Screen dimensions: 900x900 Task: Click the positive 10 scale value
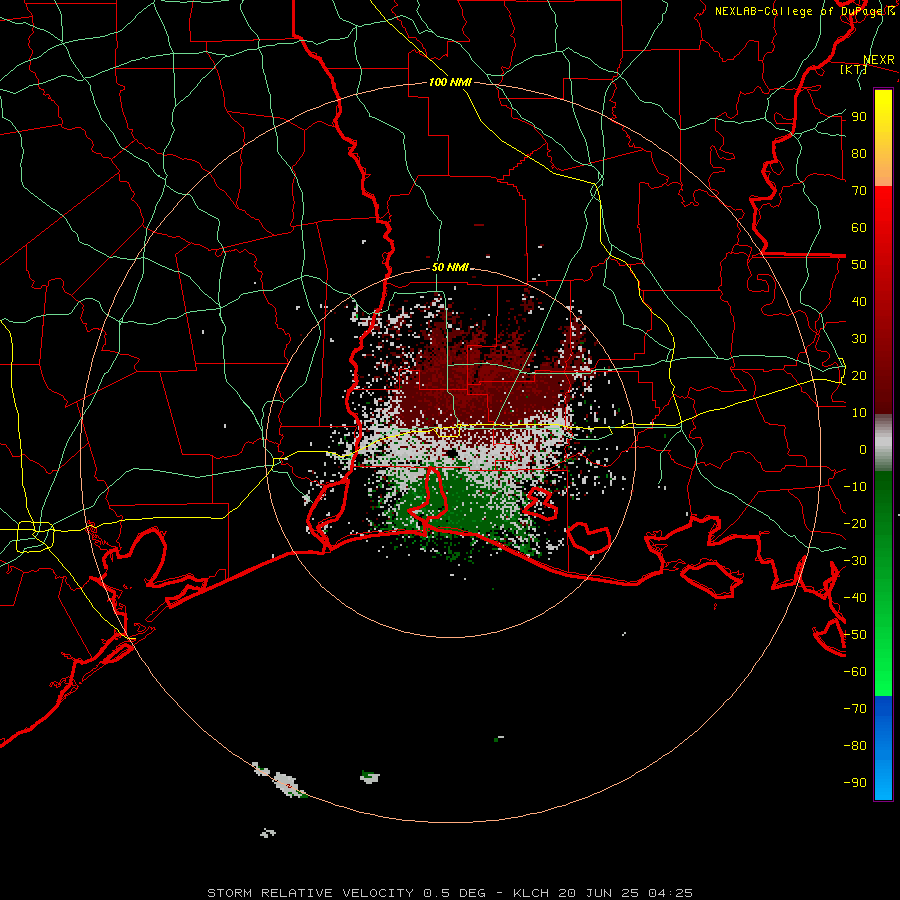pyautogui.click(x=859, y=413)
